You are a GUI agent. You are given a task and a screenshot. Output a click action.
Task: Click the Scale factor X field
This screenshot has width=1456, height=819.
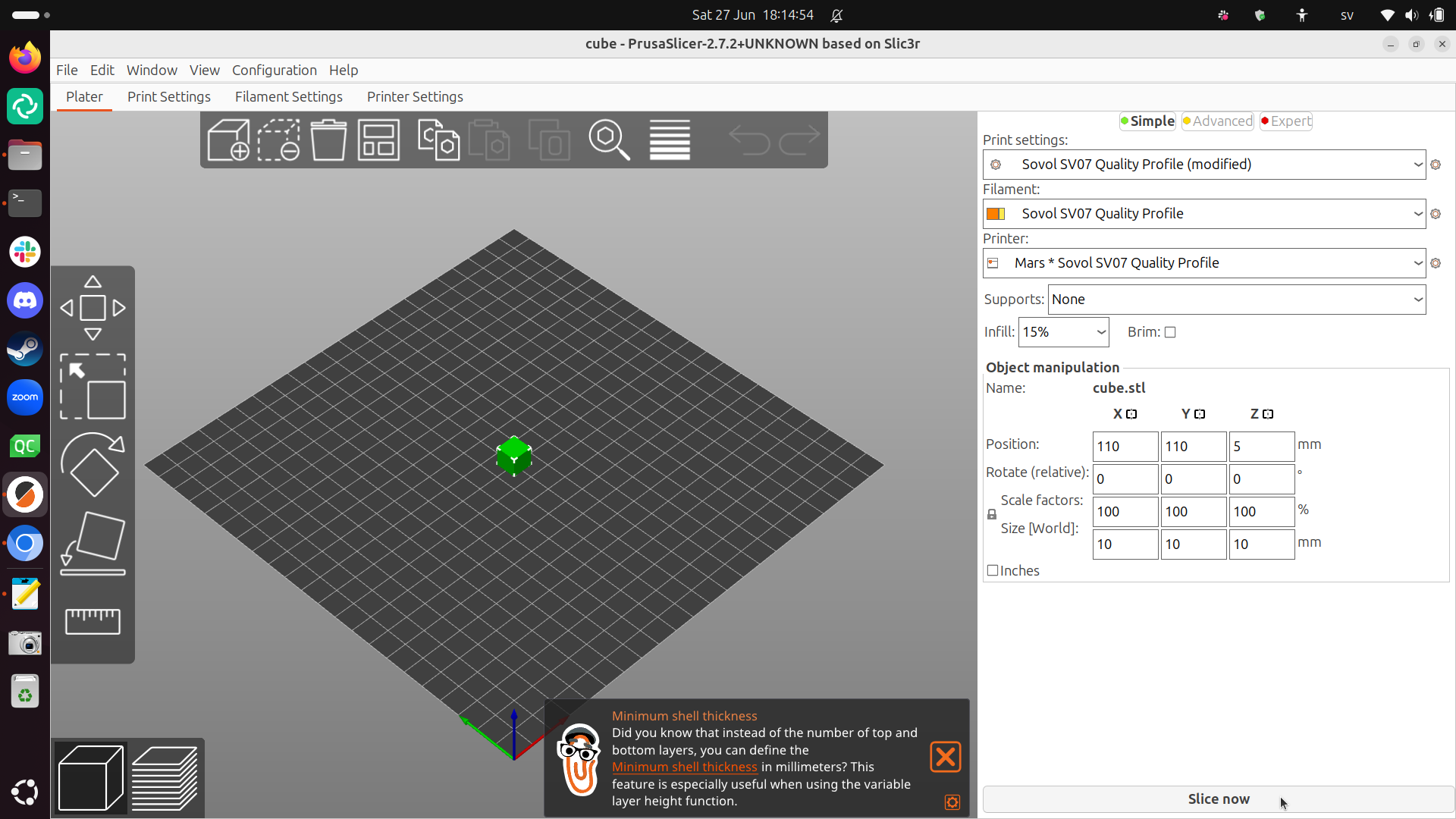(x=1125, y=512)
